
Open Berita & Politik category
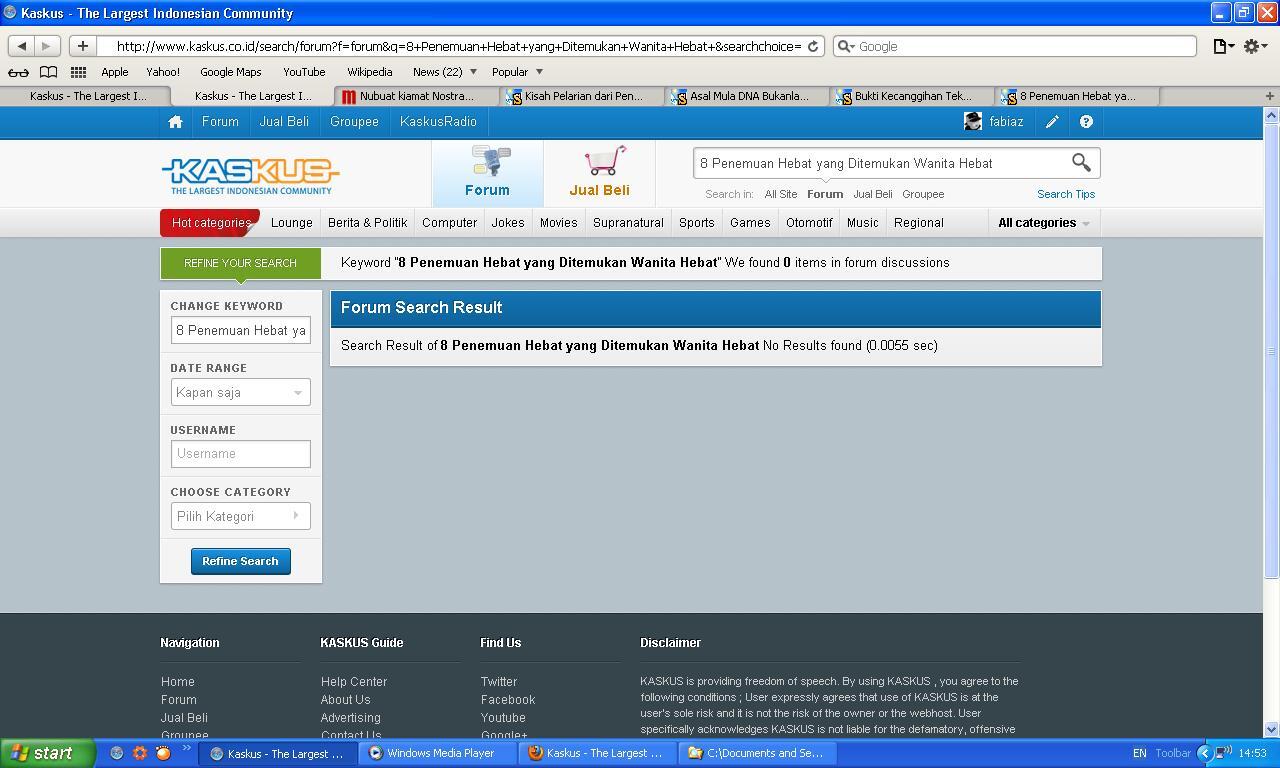coord(367,223)
